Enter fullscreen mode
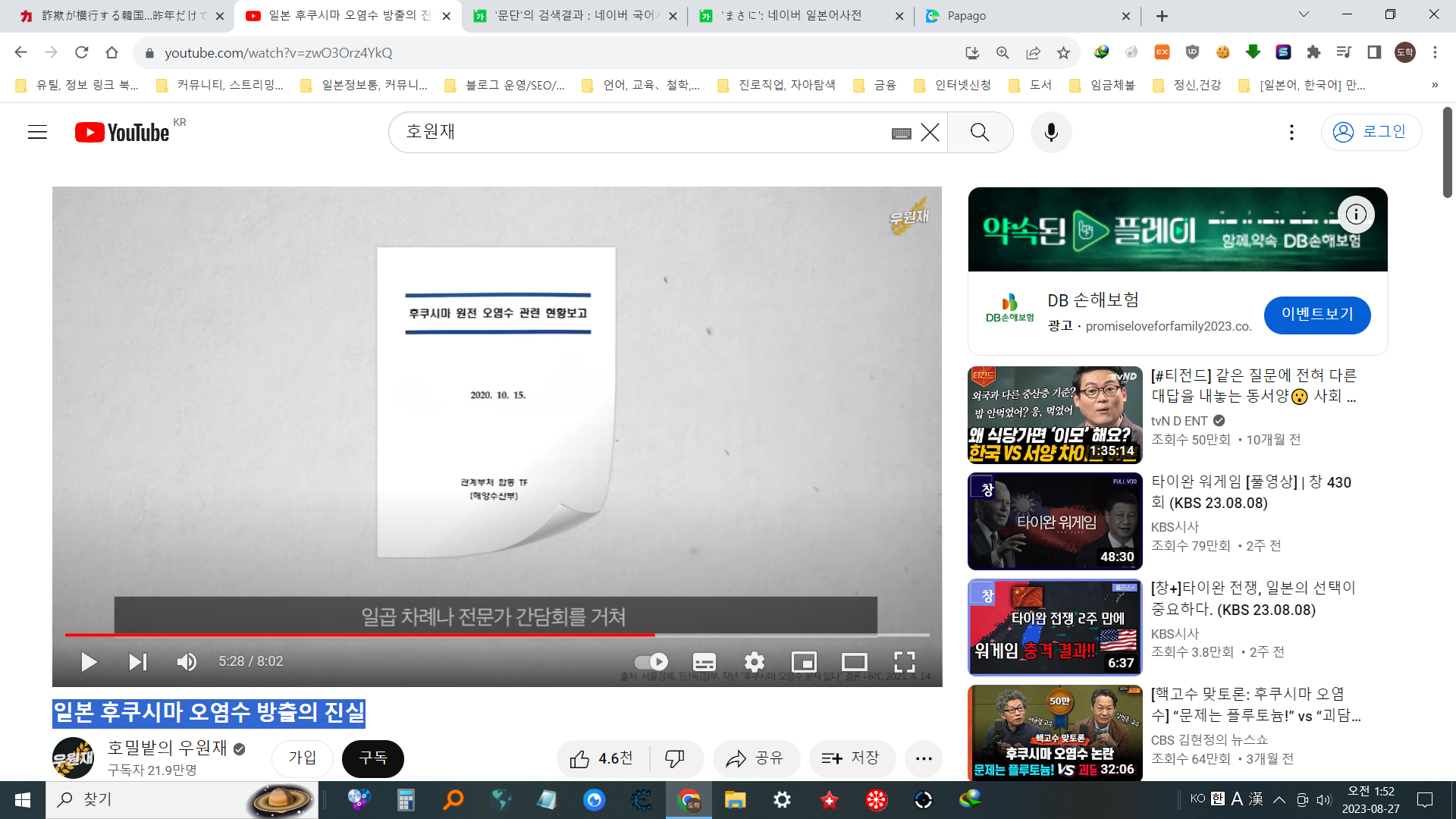This screenshot has width=1456, height=819. tap(904, 662)
